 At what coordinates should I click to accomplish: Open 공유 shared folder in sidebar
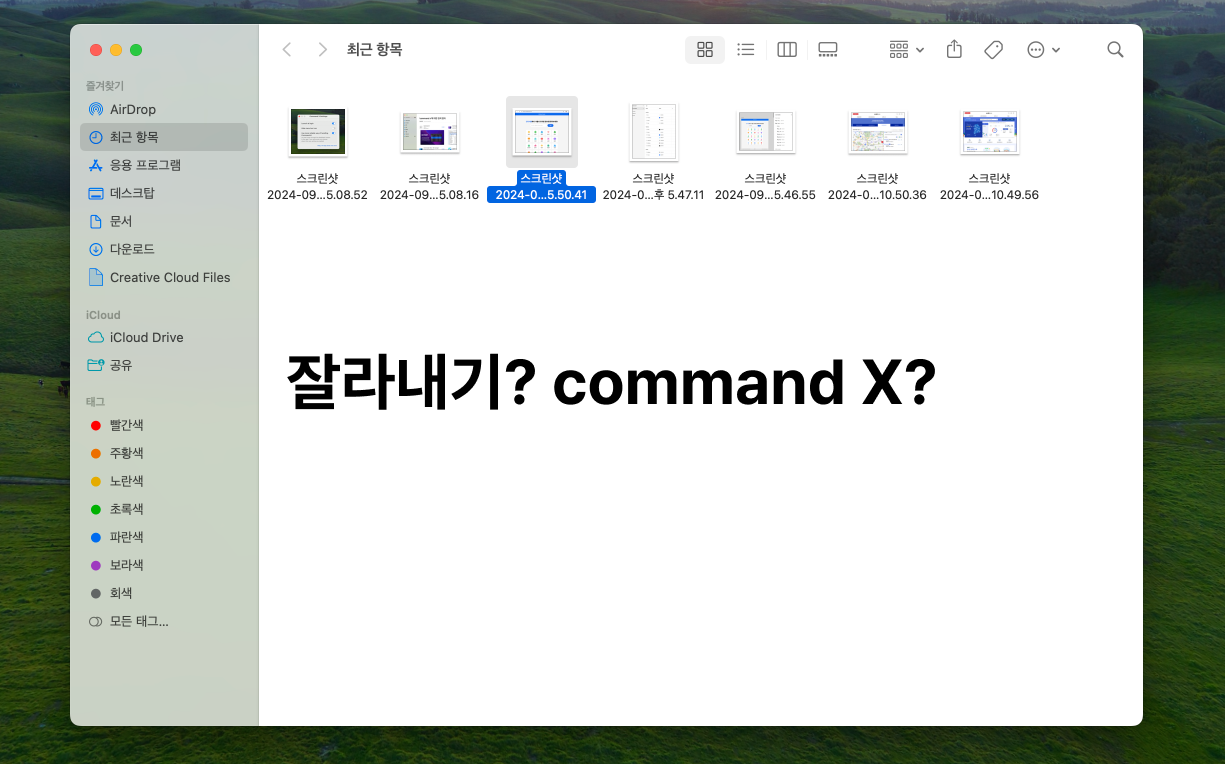[x=164, y=365]
